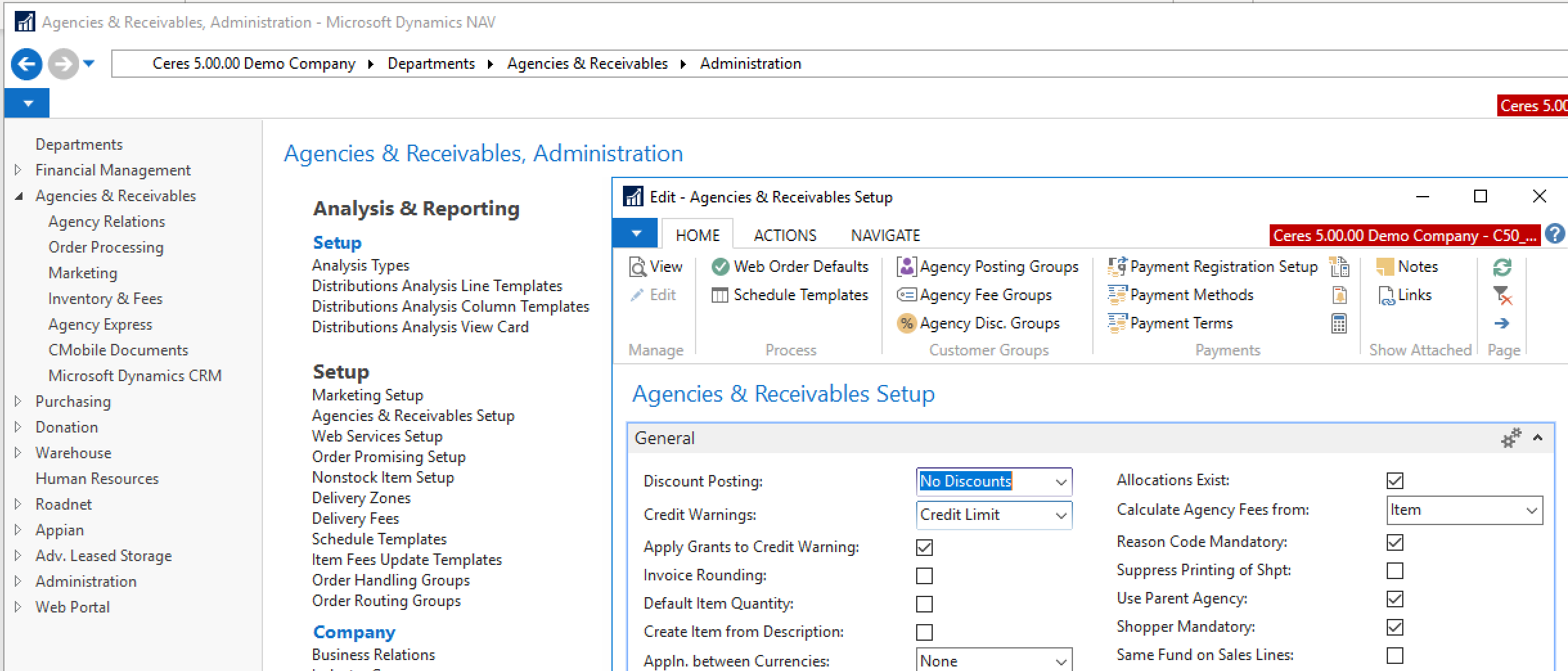Screen dimensions: 1568x671
Task: Uncheck Apply Grants to Credit Warning
Action: click(924, 548)
